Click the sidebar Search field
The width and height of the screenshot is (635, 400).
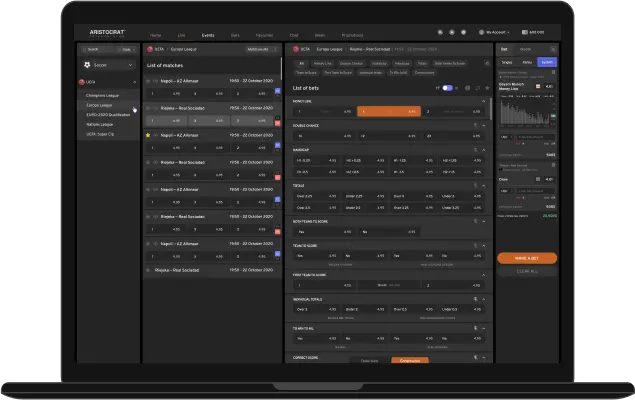[x=99, y=49]
